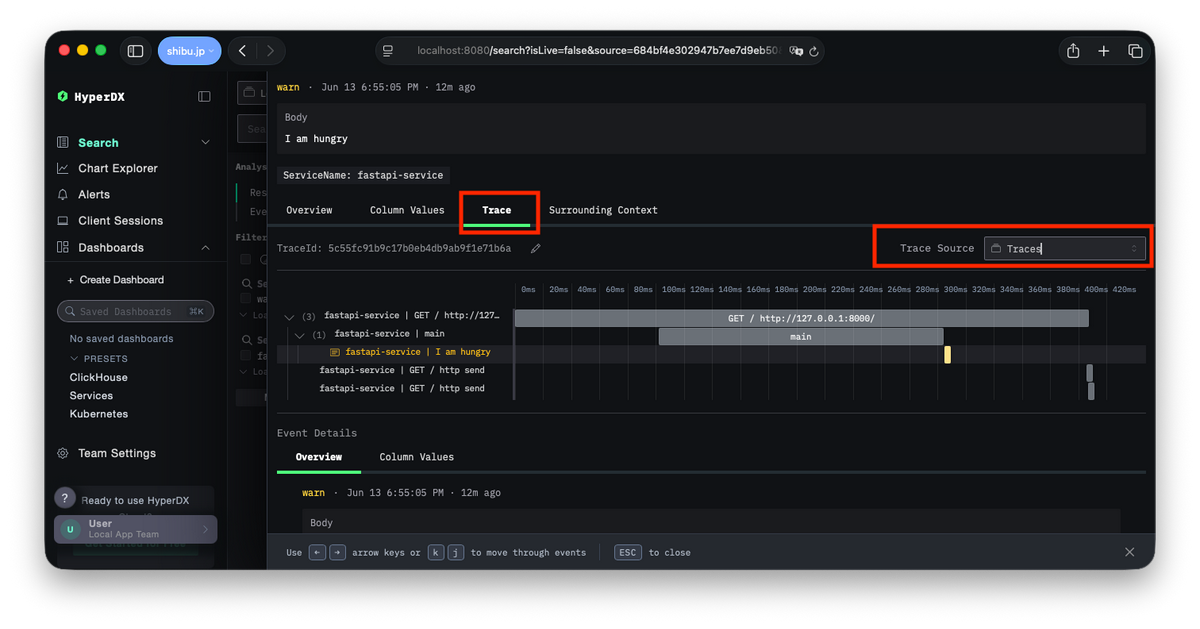This screenshot has width=1200, height=629.
Task: Click the Chart Explorer icon
Action: click(63, 169)
